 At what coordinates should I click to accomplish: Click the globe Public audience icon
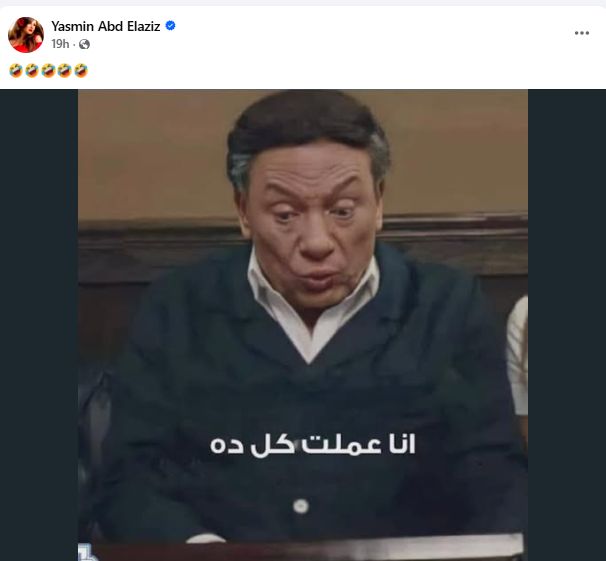(84, 44)
